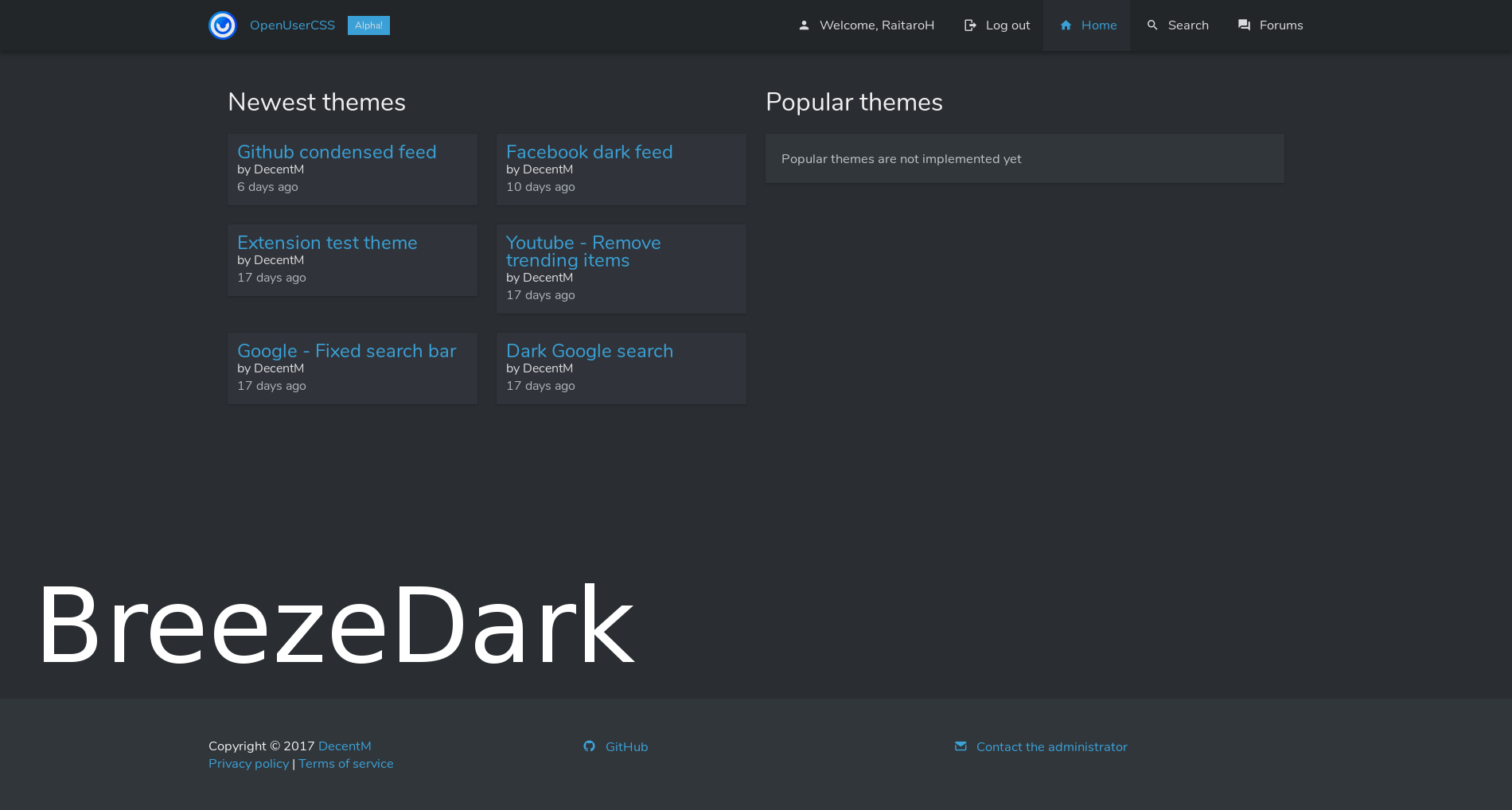
Task: Open Welcome, RaitaroH profile menu item
Action: click(866, 25)
